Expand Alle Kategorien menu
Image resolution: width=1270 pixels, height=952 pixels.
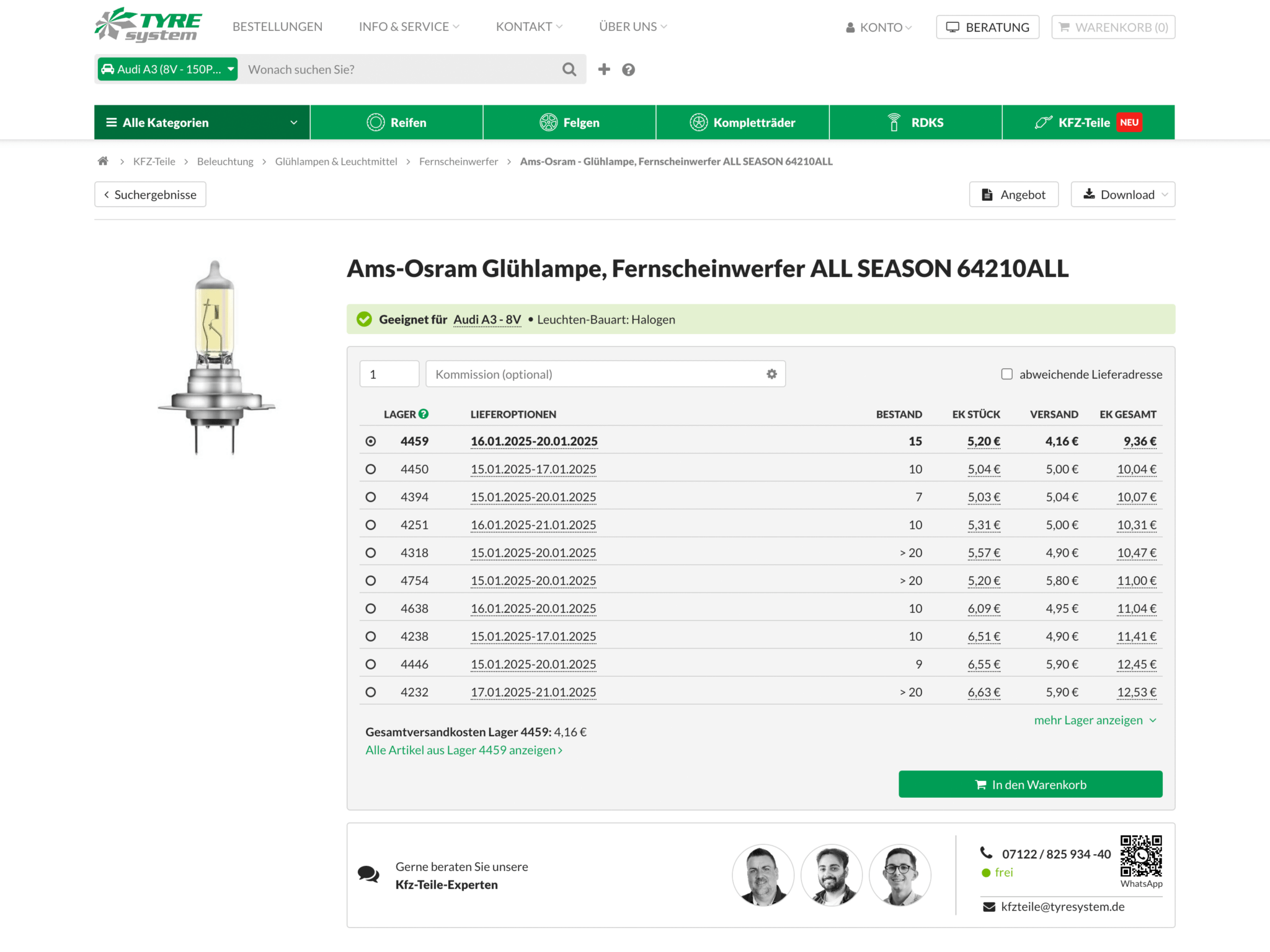202,122
